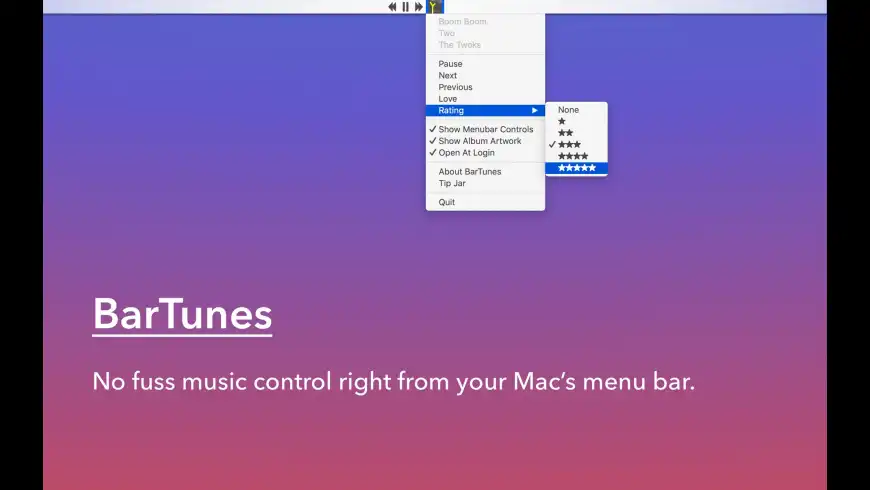This screenshot has width=870, height=490.
Task: Set rating to five stars
Action: point(576,168)
